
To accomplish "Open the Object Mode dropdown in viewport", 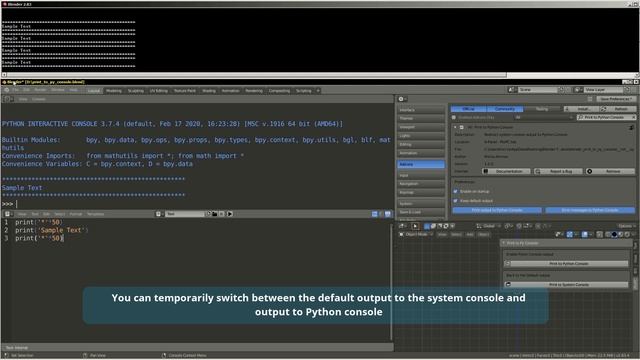I will (x=416, y=234).
